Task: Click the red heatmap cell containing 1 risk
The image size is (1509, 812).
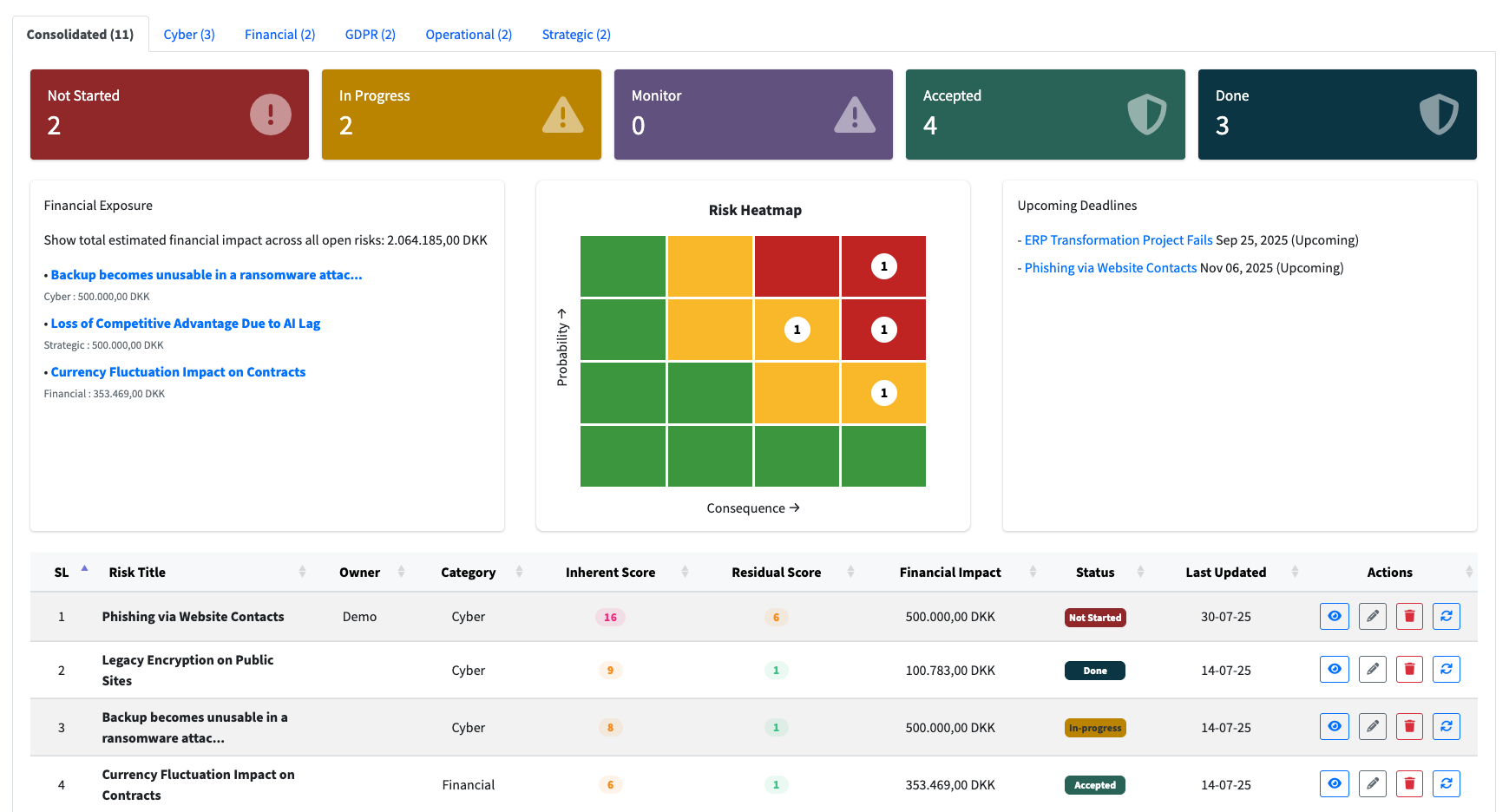Action: (883, 266)
